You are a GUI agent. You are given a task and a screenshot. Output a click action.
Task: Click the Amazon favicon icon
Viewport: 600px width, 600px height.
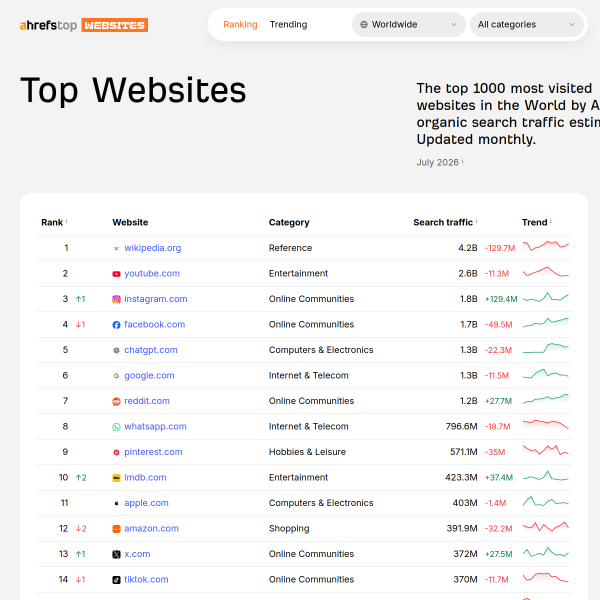[116, 529]
